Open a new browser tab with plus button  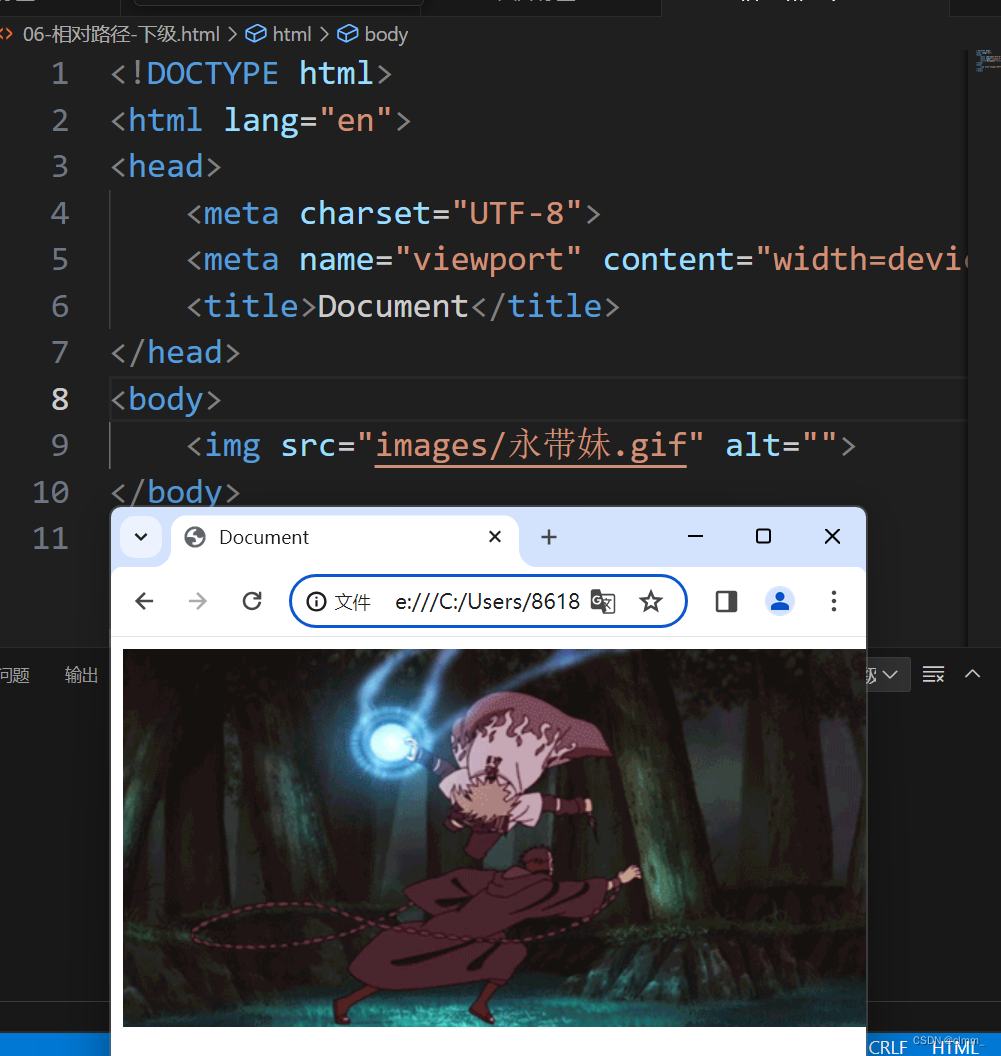548,537
